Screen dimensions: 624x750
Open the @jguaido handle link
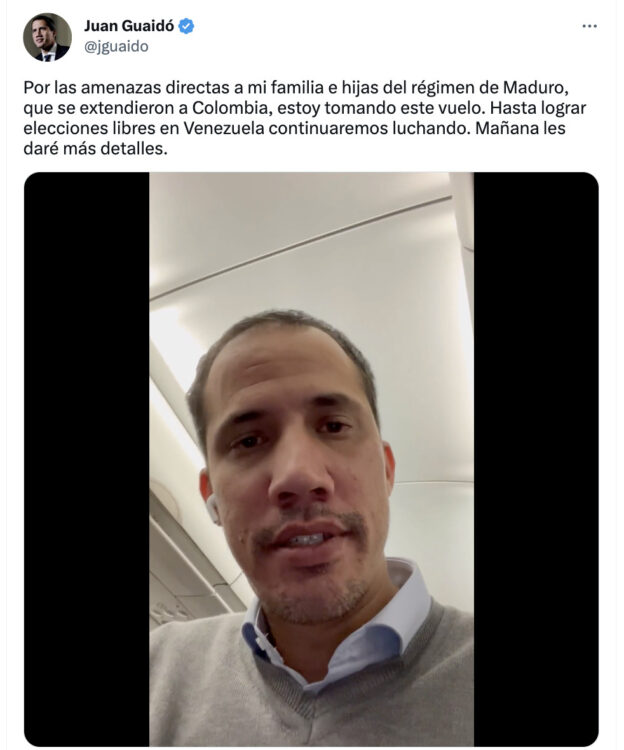pos(116,47)
